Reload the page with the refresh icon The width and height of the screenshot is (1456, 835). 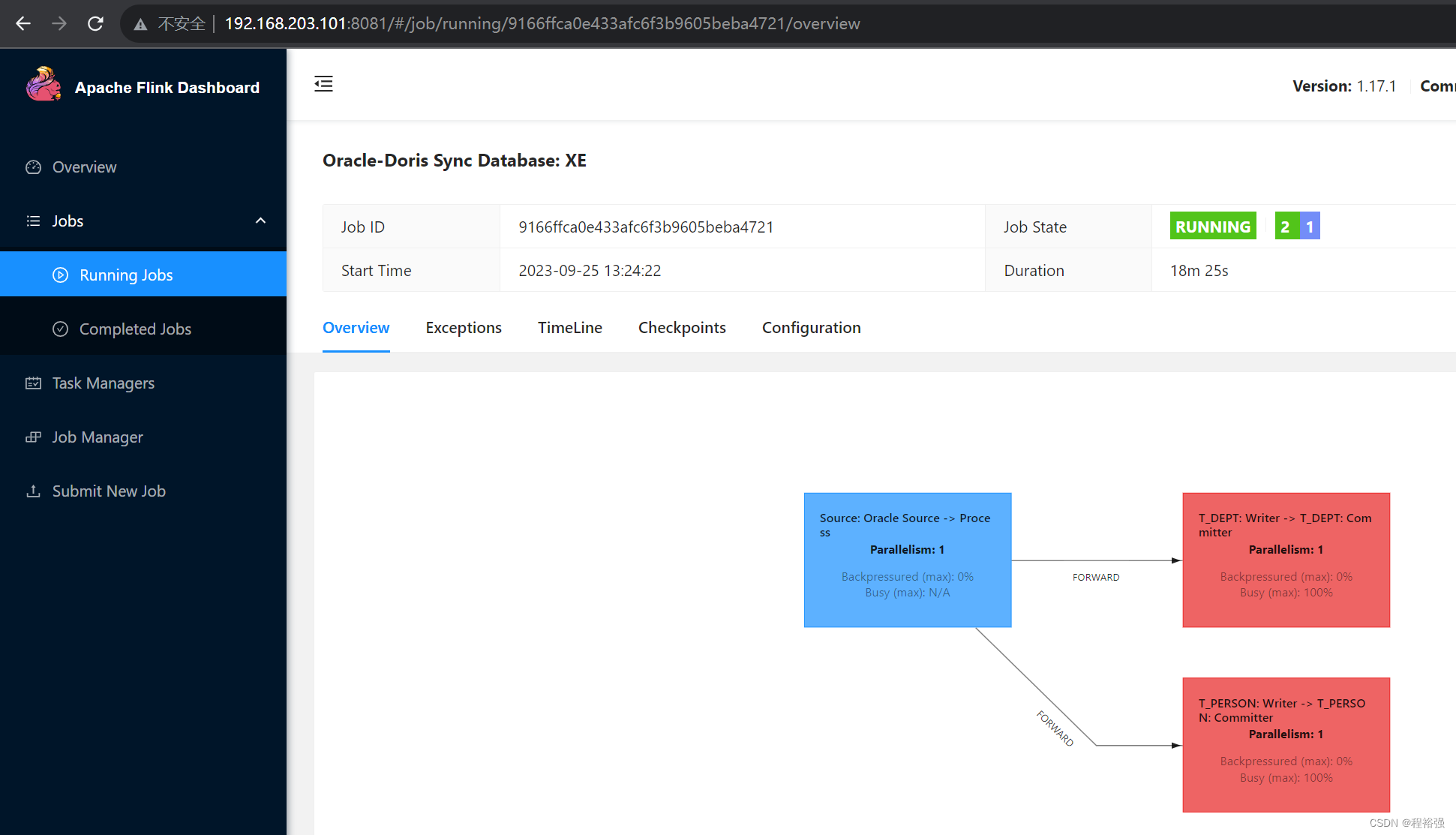tap(95, 23)
